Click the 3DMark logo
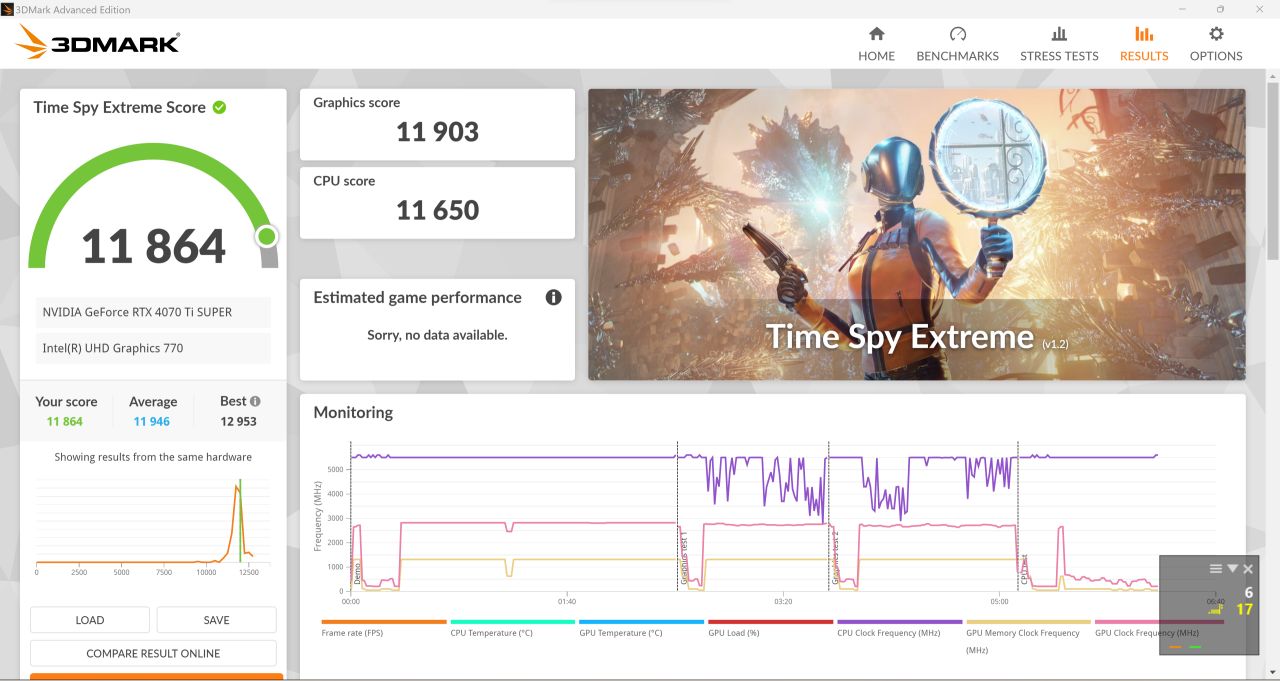Viewport: 1280px width, 681px height. pyautogui.click(x=98, y=42)
